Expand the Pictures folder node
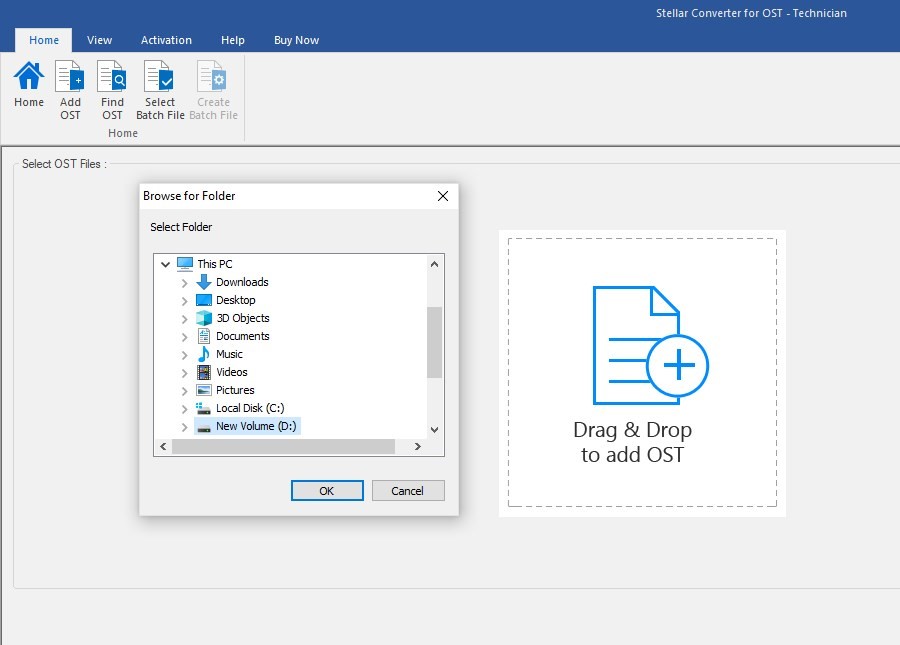Image resolution: width=900 pixels, height=645 pixels. click(x=184, y=391)
